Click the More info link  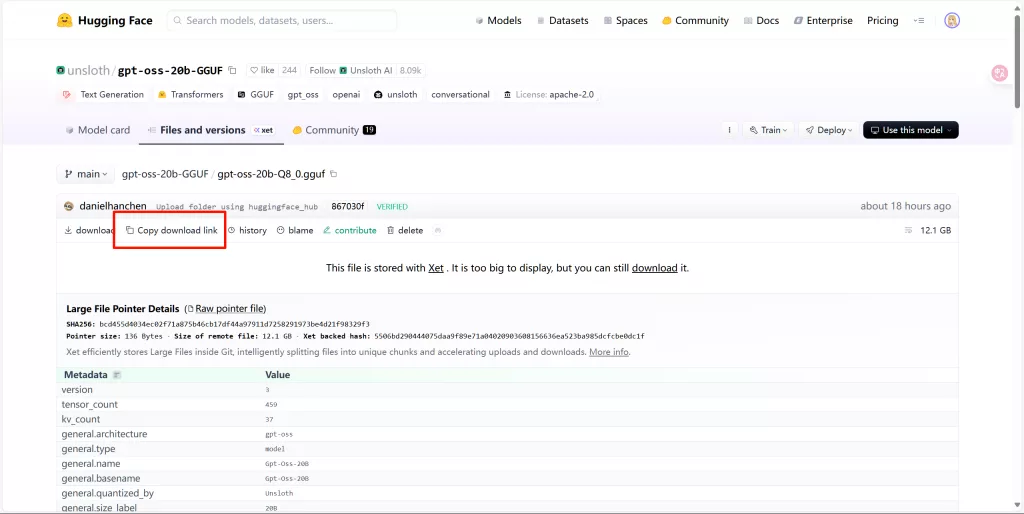click(609, 352)
